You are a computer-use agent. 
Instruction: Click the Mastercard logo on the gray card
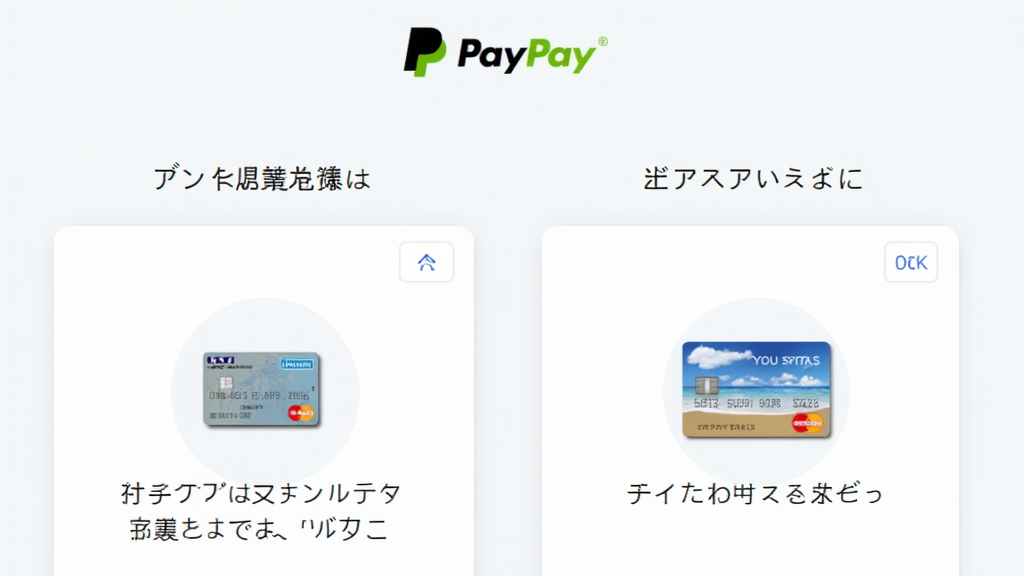point(301,413)
